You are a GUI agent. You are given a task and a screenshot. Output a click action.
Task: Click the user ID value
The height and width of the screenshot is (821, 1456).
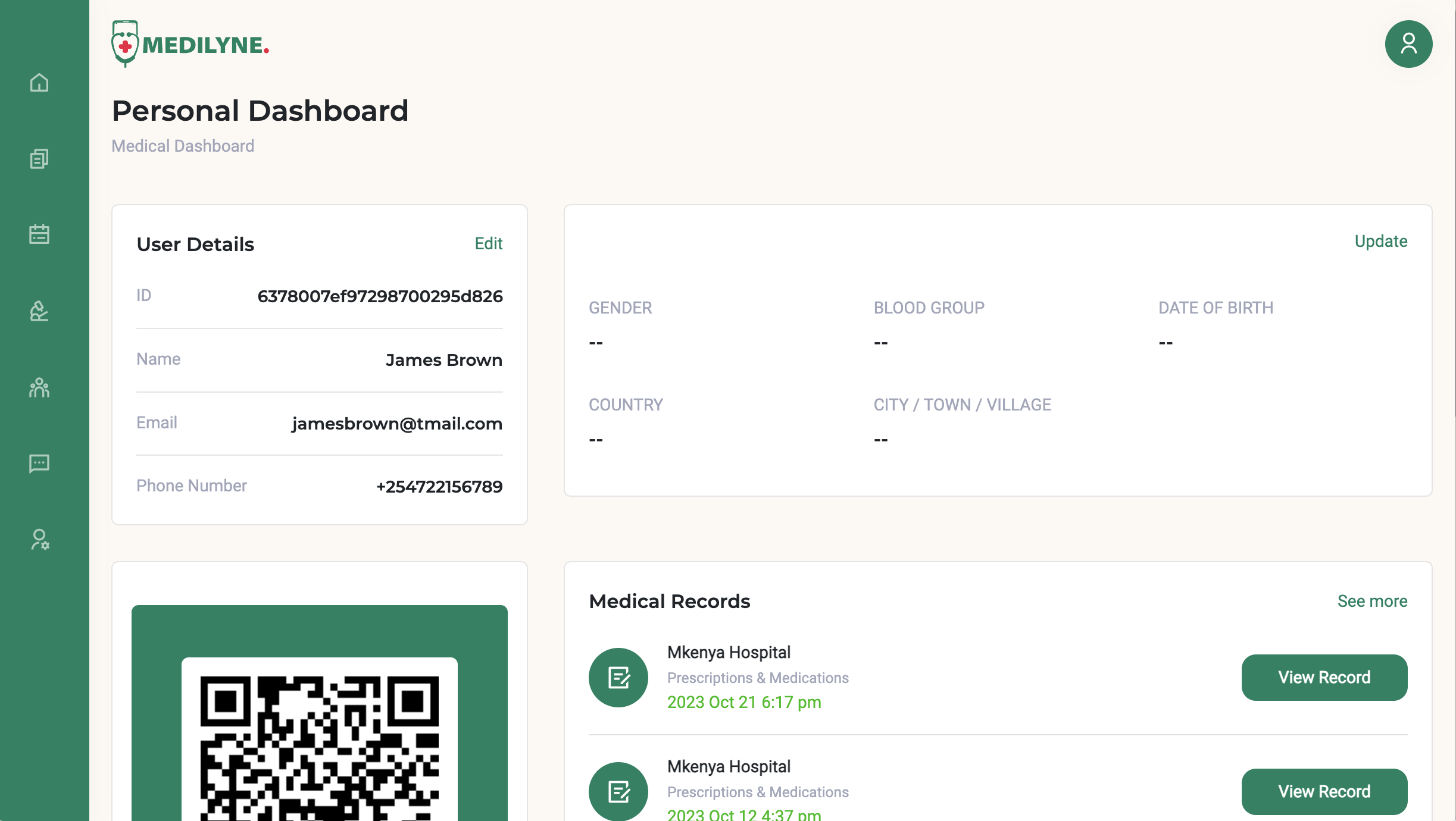[x=380, y=296]
